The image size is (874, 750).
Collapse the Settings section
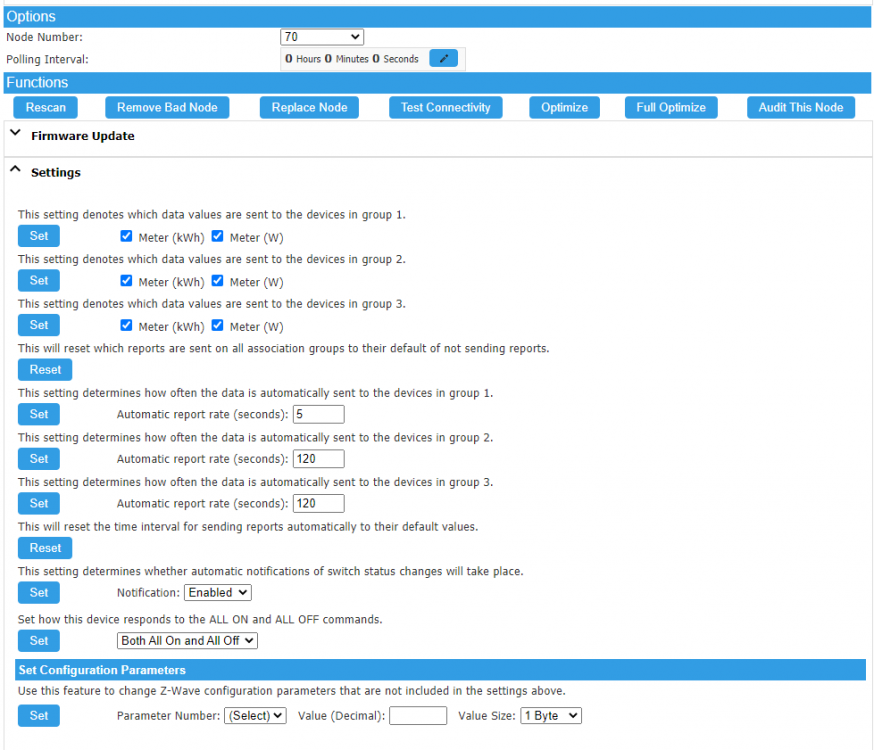pos(55,173)
